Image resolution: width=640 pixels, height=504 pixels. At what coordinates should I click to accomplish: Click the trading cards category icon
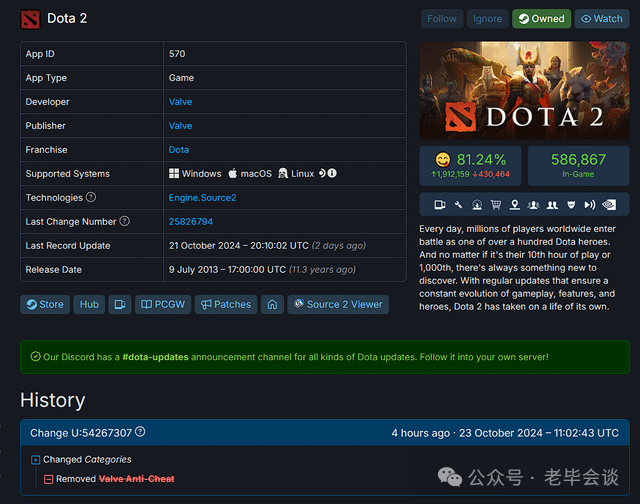point(440,204)
